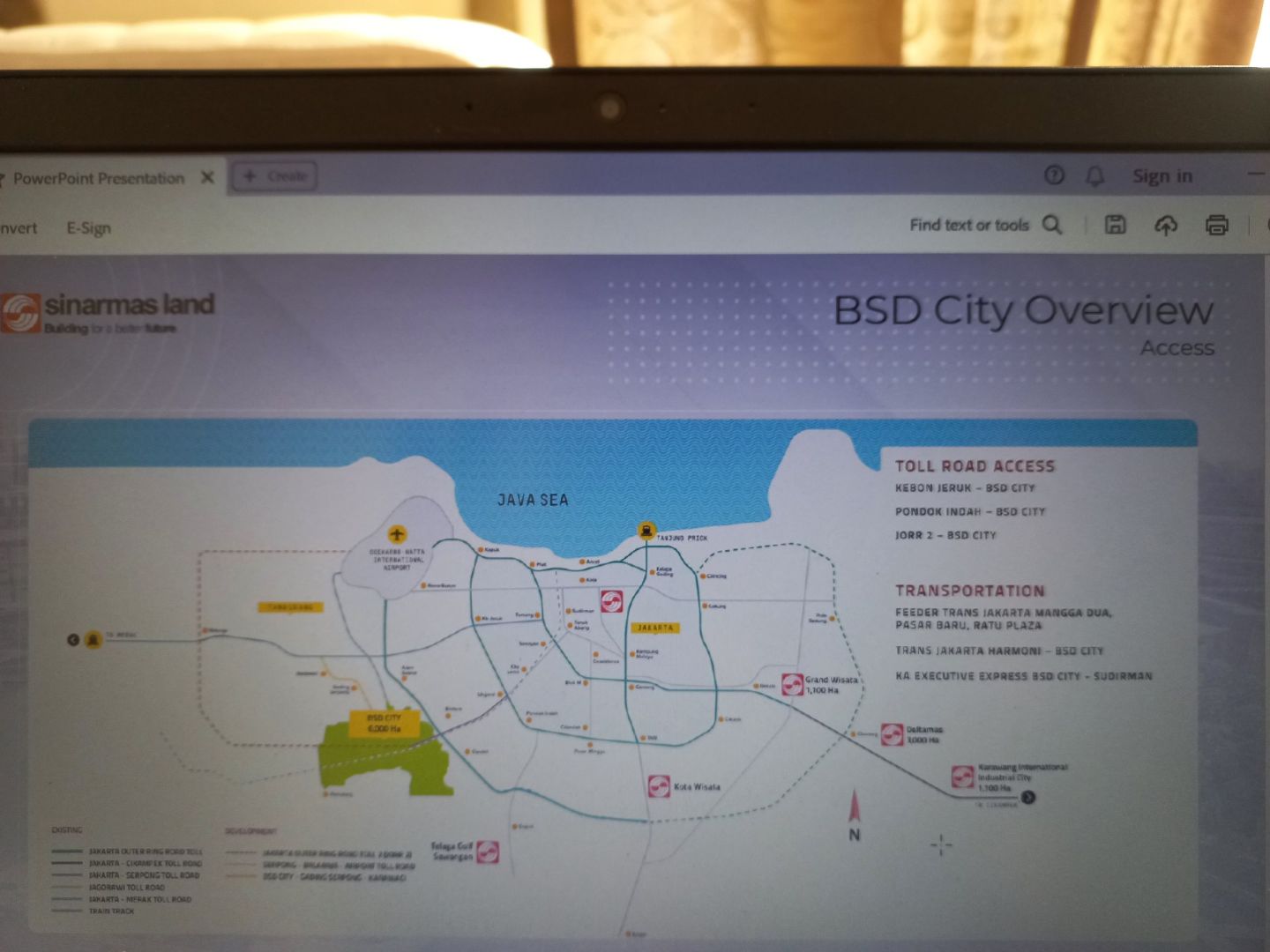Image resolution: width=1270 pixels, height=952 pixels.
Task: Click the yellow TANGERANG label
Action: (291, 607)
